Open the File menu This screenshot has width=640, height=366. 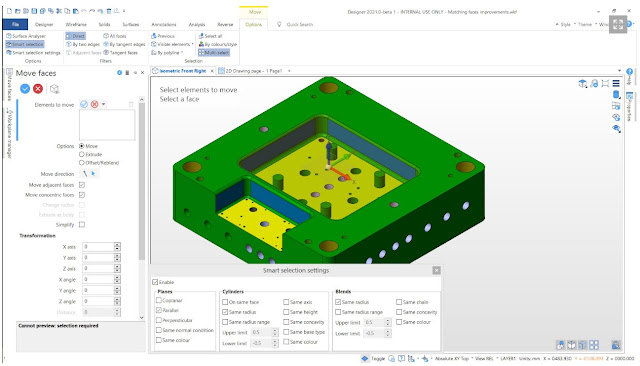[x=16, y=24]
